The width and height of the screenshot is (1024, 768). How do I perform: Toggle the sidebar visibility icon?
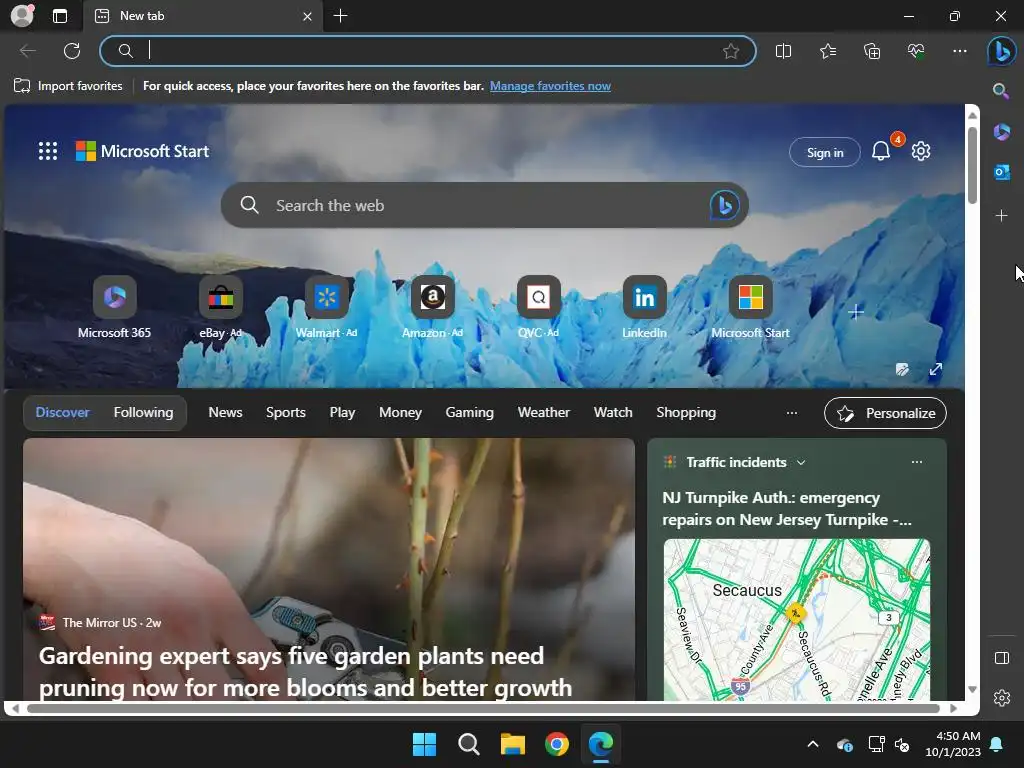(1001, 658)
